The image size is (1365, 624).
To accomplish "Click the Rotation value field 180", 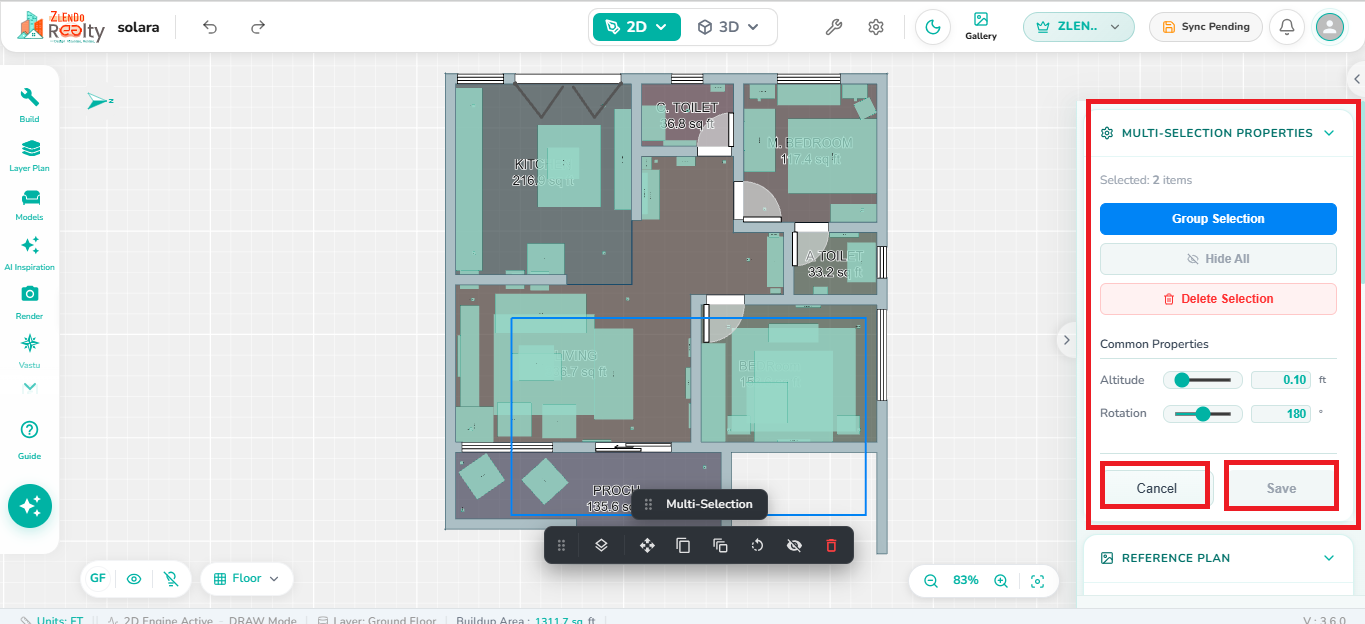I will point(1281,413).
